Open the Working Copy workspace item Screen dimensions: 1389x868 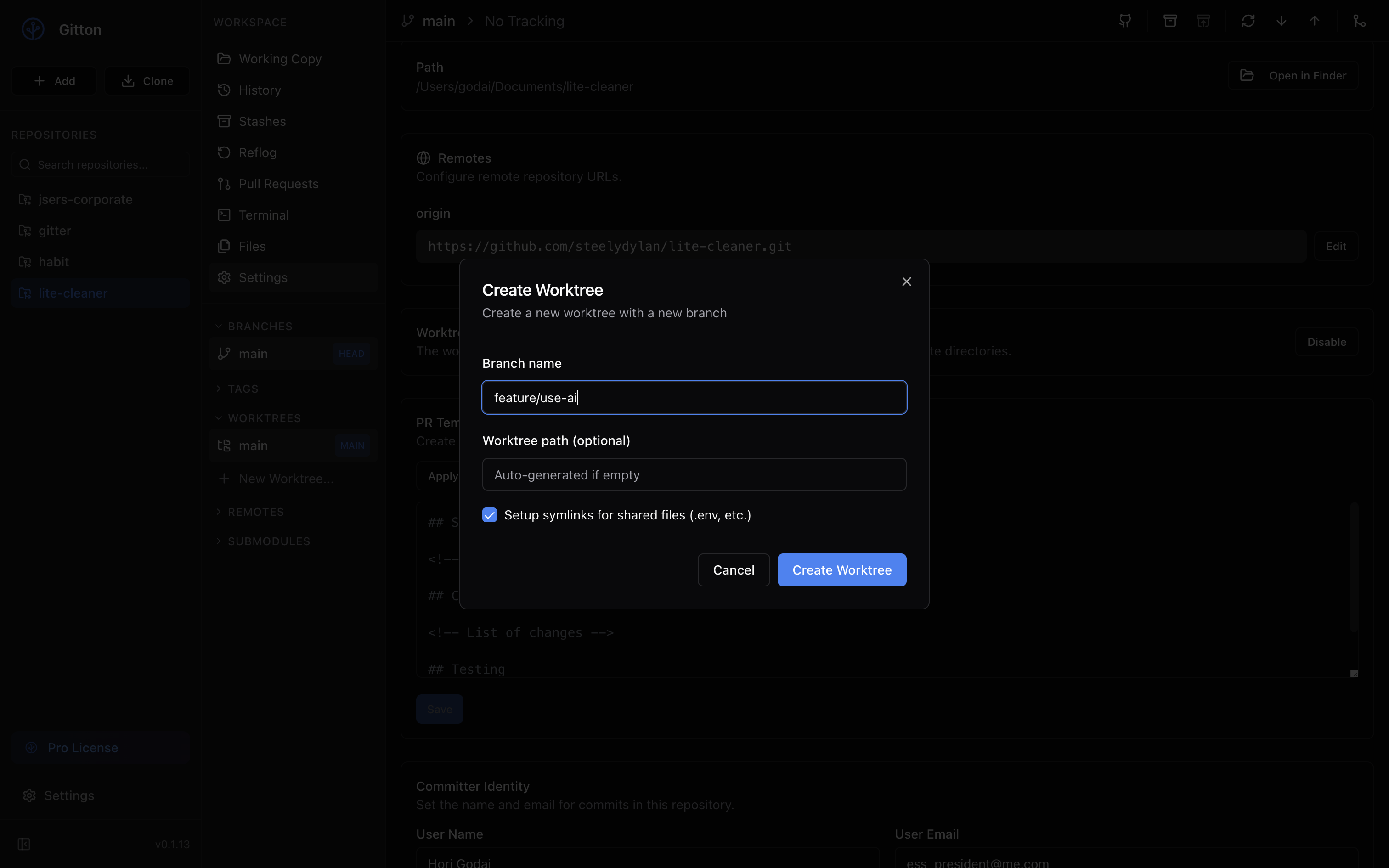[280, 59]
